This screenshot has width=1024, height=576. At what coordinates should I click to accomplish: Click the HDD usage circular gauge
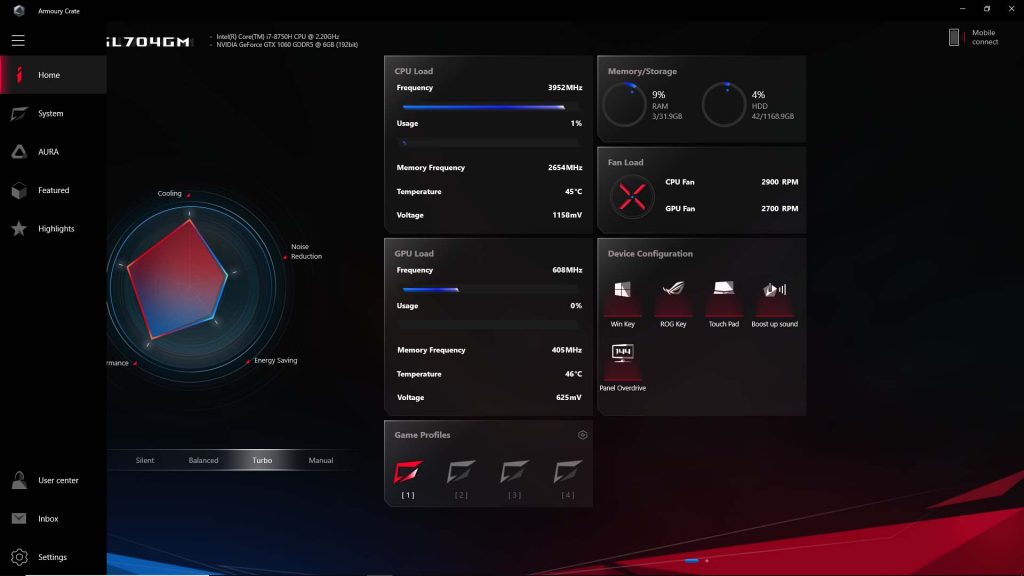tap(724, 104)
